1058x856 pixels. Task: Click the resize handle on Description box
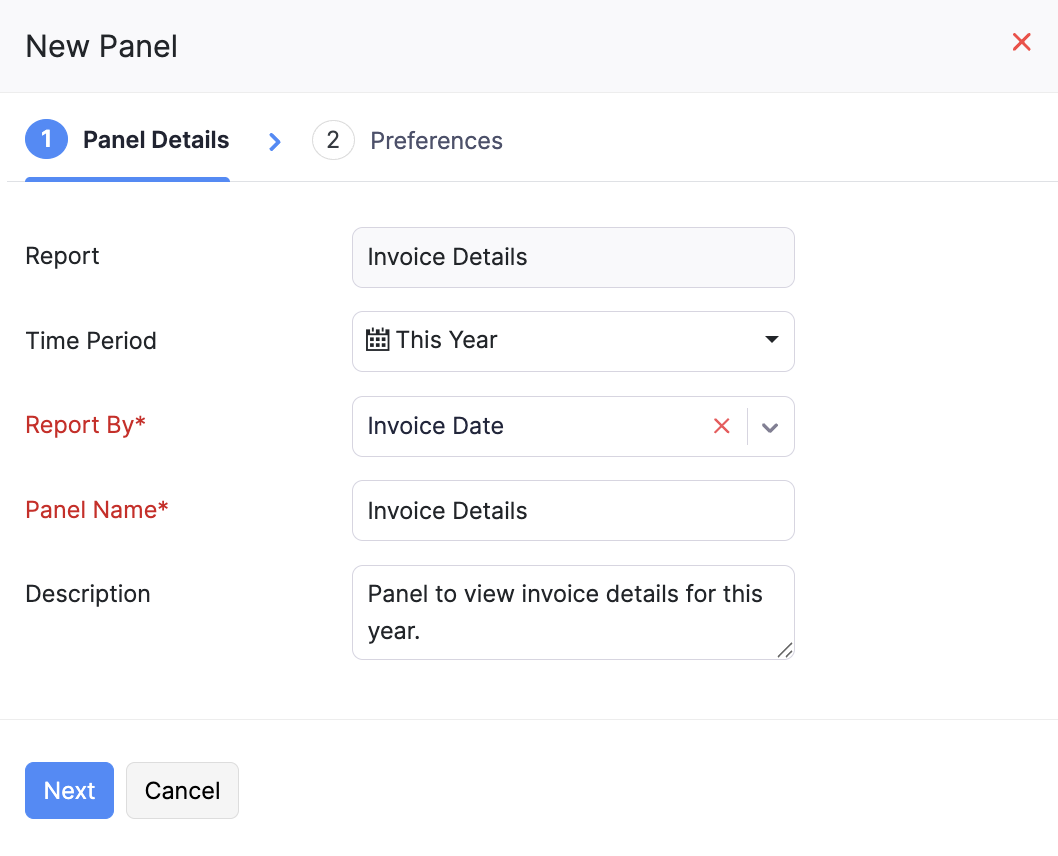786,651
